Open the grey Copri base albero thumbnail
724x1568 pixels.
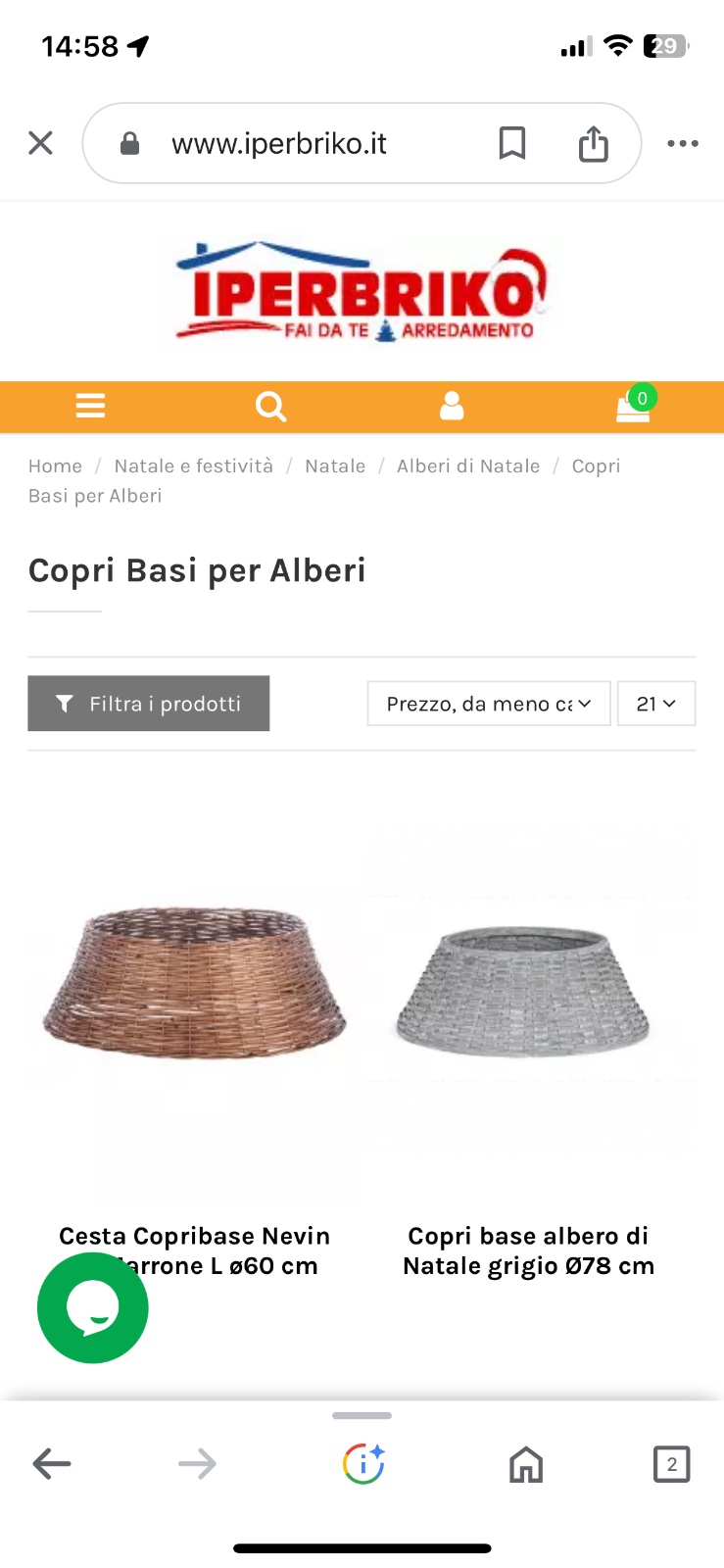point(527,990)
